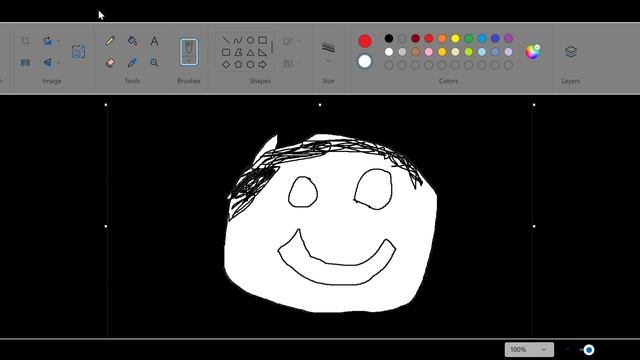Pick the yellow color swatch
Screen dimensions: 640x360
(x=455, y=38)
